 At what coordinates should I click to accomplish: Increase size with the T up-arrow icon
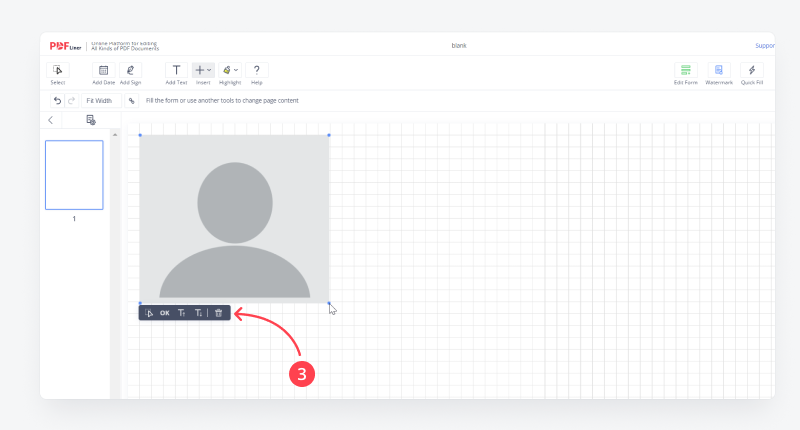(182, 313)
